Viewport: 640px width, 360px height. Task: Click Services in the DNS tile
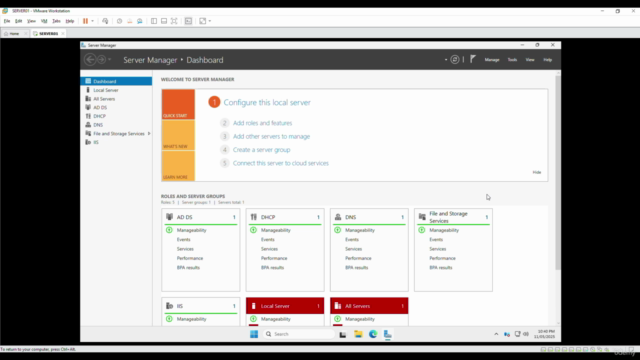[x=353, y=249]
